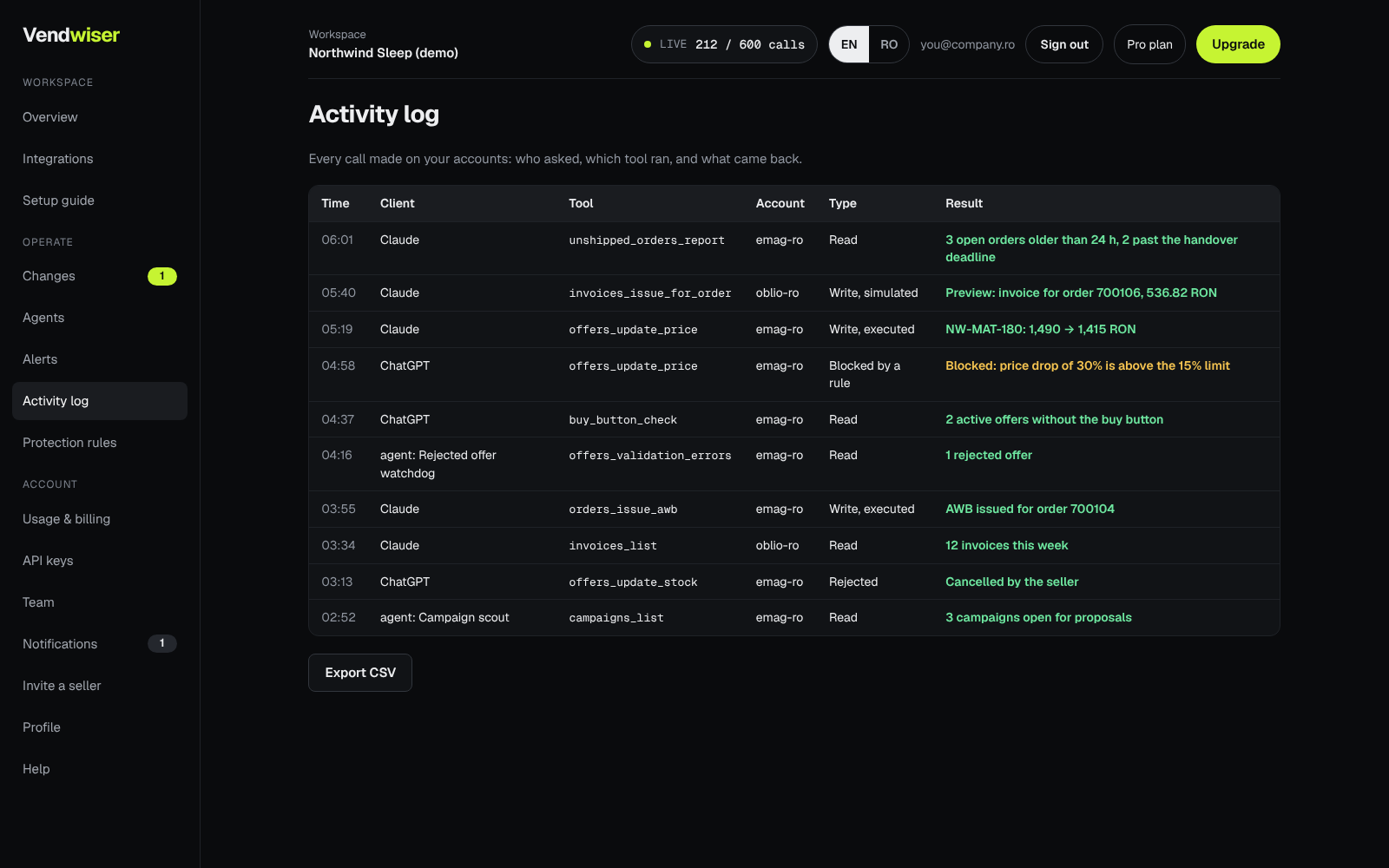
Task: Export the activity log as CSV
Action: [360, 673]
